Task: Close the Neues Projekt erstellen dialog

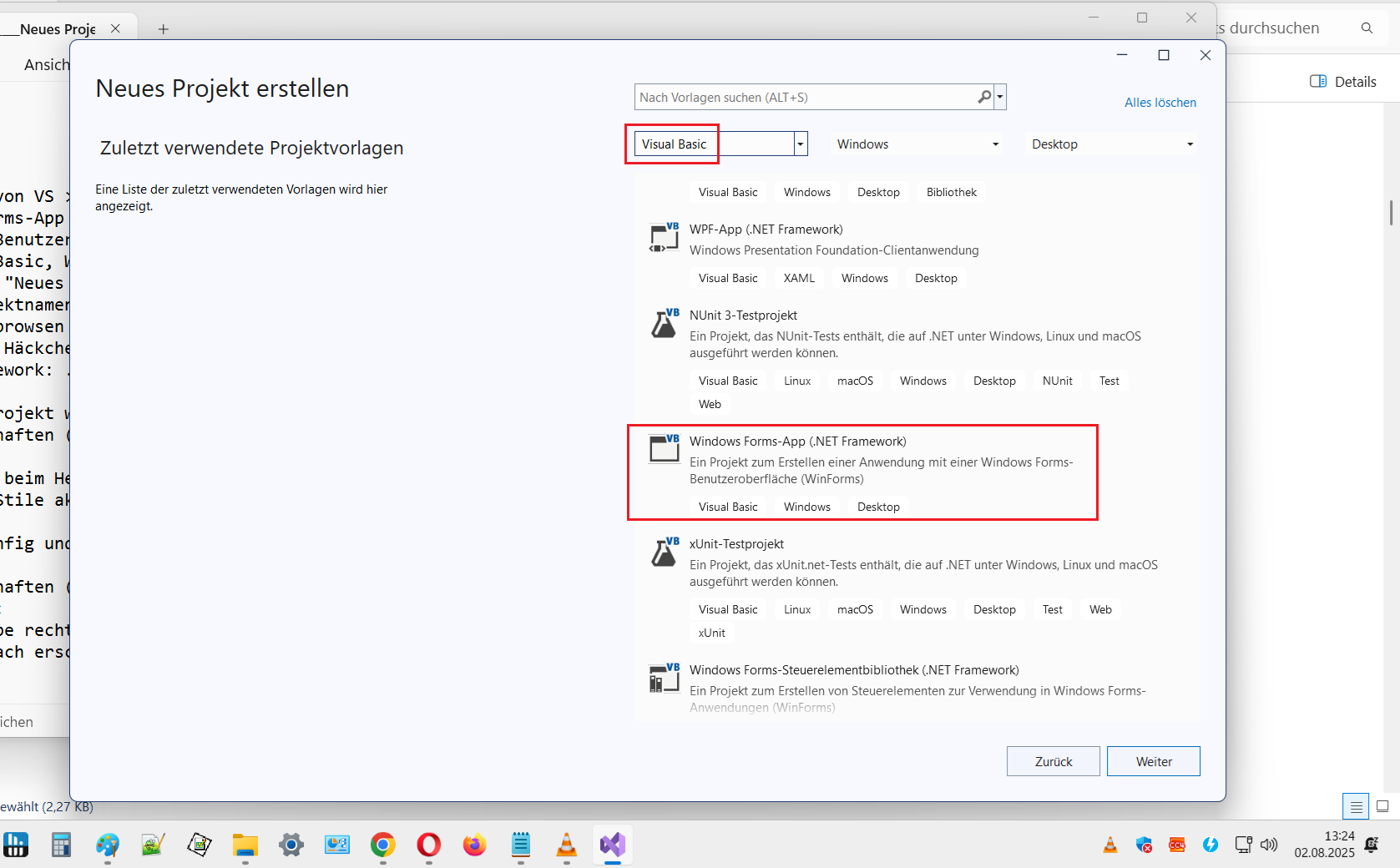Action: pyautogui.click(x=1205, y=55)
